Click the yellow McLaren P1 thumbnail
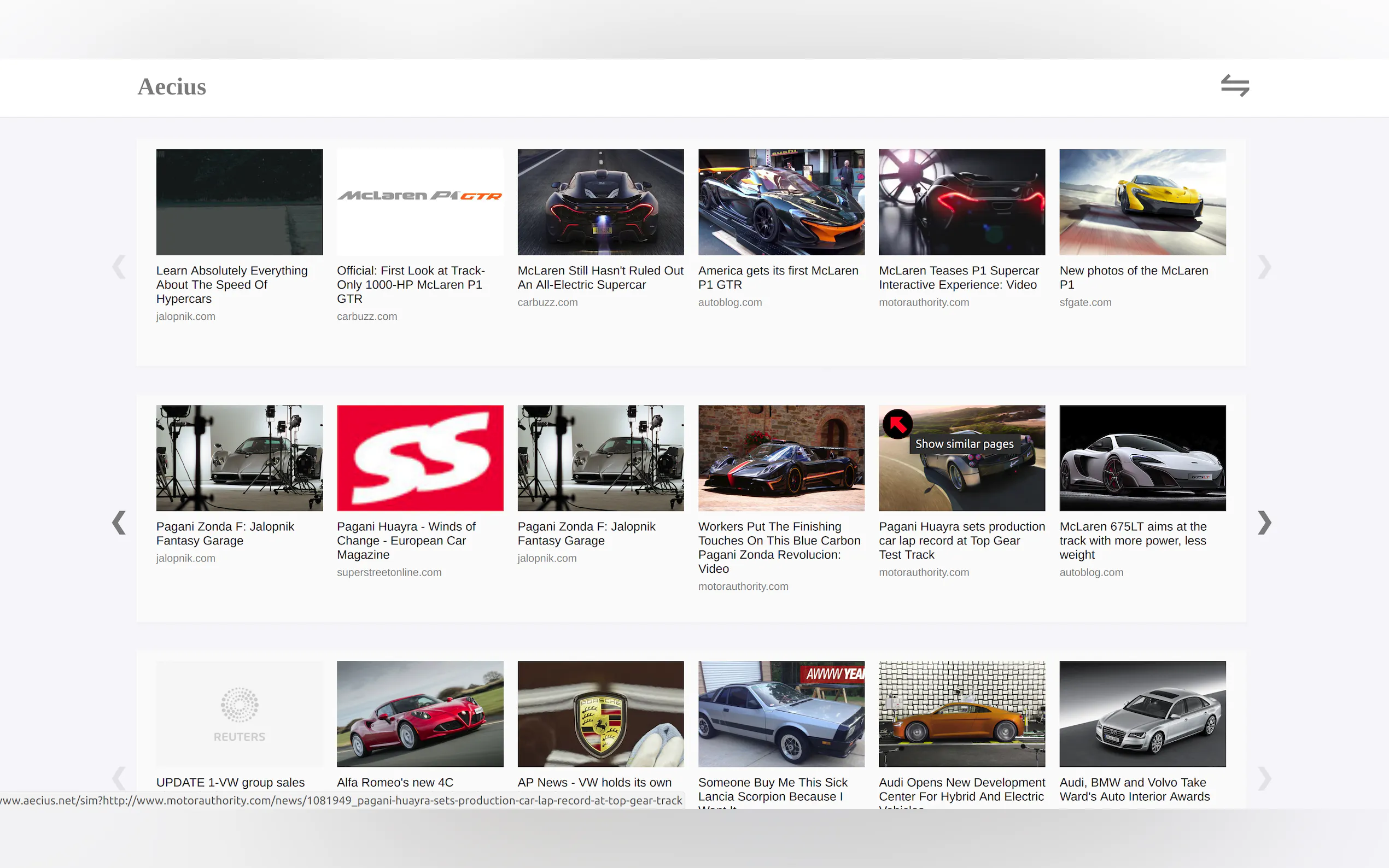This screenshot has width=1389, height=868. (1143, 202)
